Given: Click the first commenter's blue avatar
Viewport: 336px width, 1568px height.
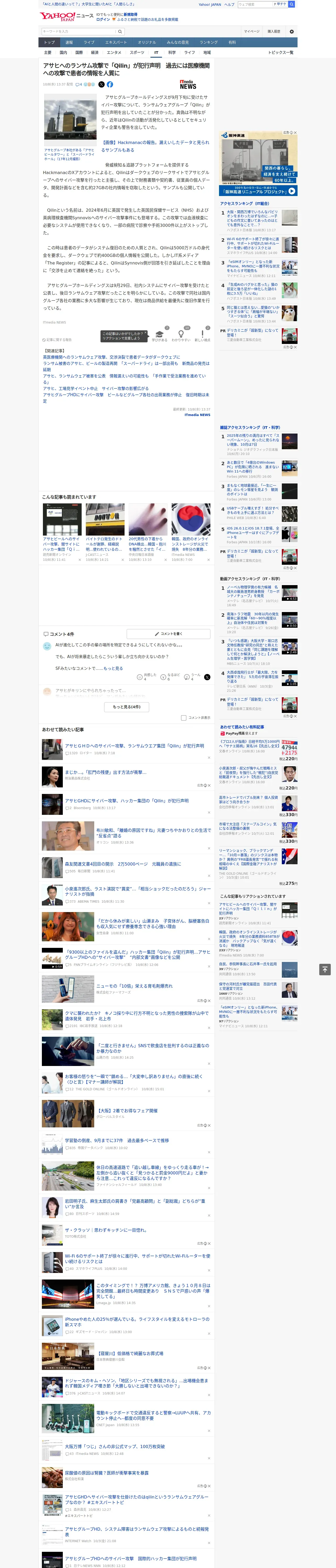Looking at the screenshot, I should click(x=47, y=647).
